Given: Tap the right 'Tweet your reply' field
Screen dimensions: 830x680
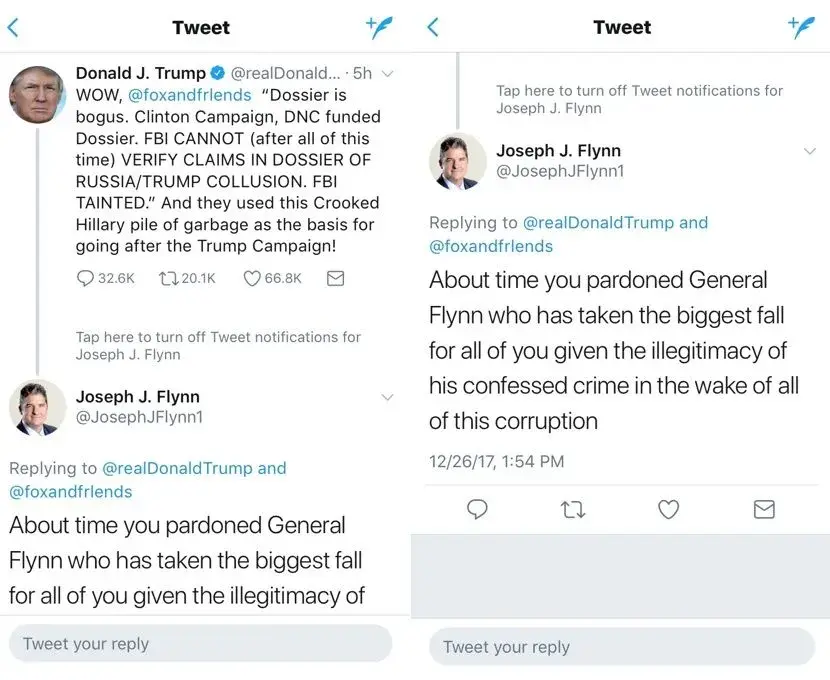Looking at the screenshot, I should click(622, 647).
